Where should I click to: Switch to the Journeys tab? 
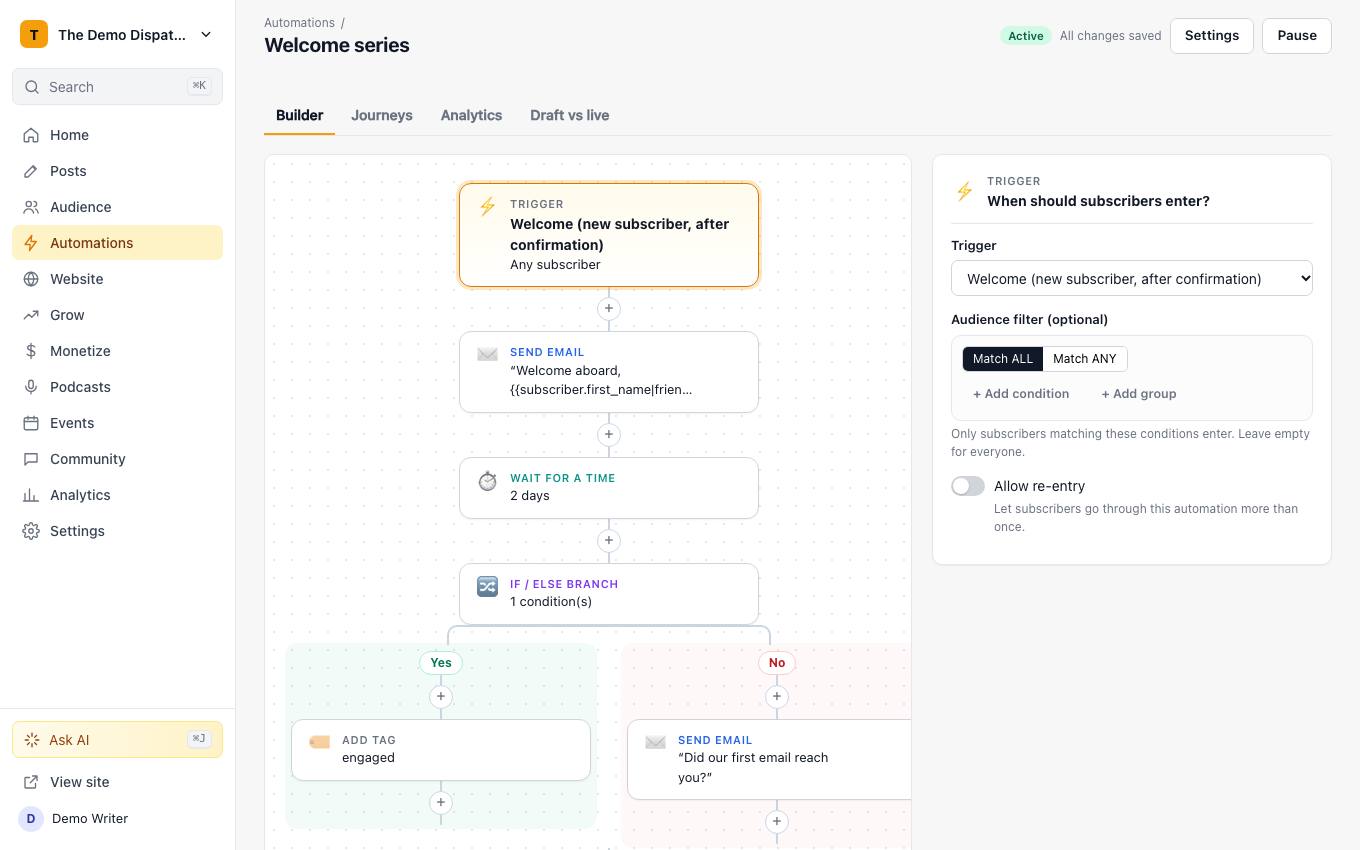(382, 115)
